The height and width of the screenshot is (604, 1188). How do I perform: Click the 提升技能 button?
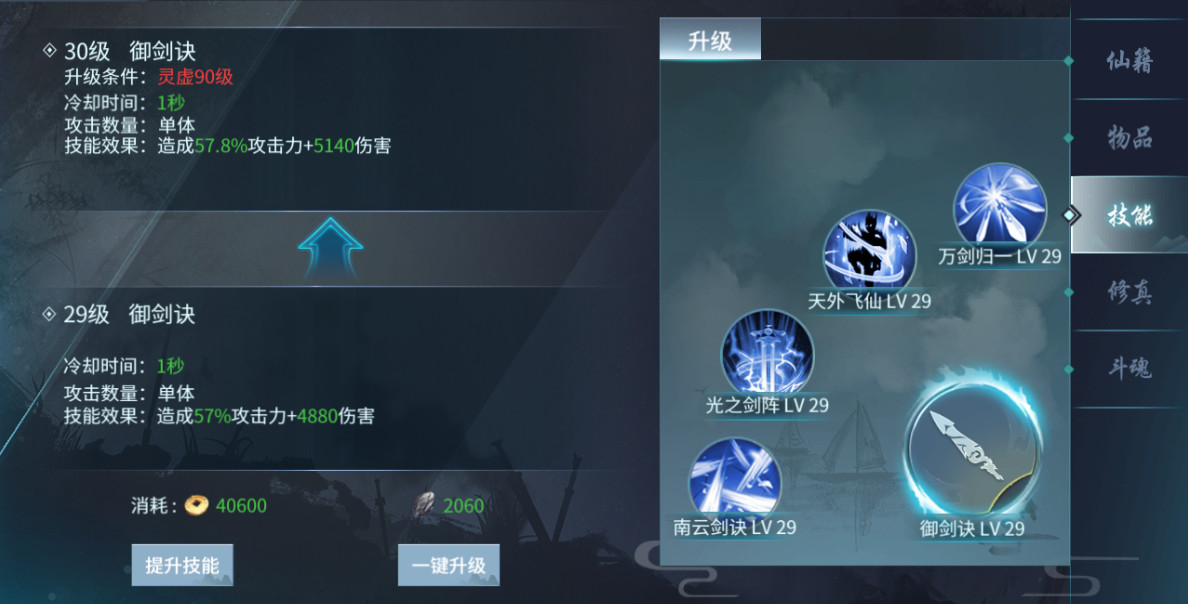pyautogui.click(x=182, y=565)
